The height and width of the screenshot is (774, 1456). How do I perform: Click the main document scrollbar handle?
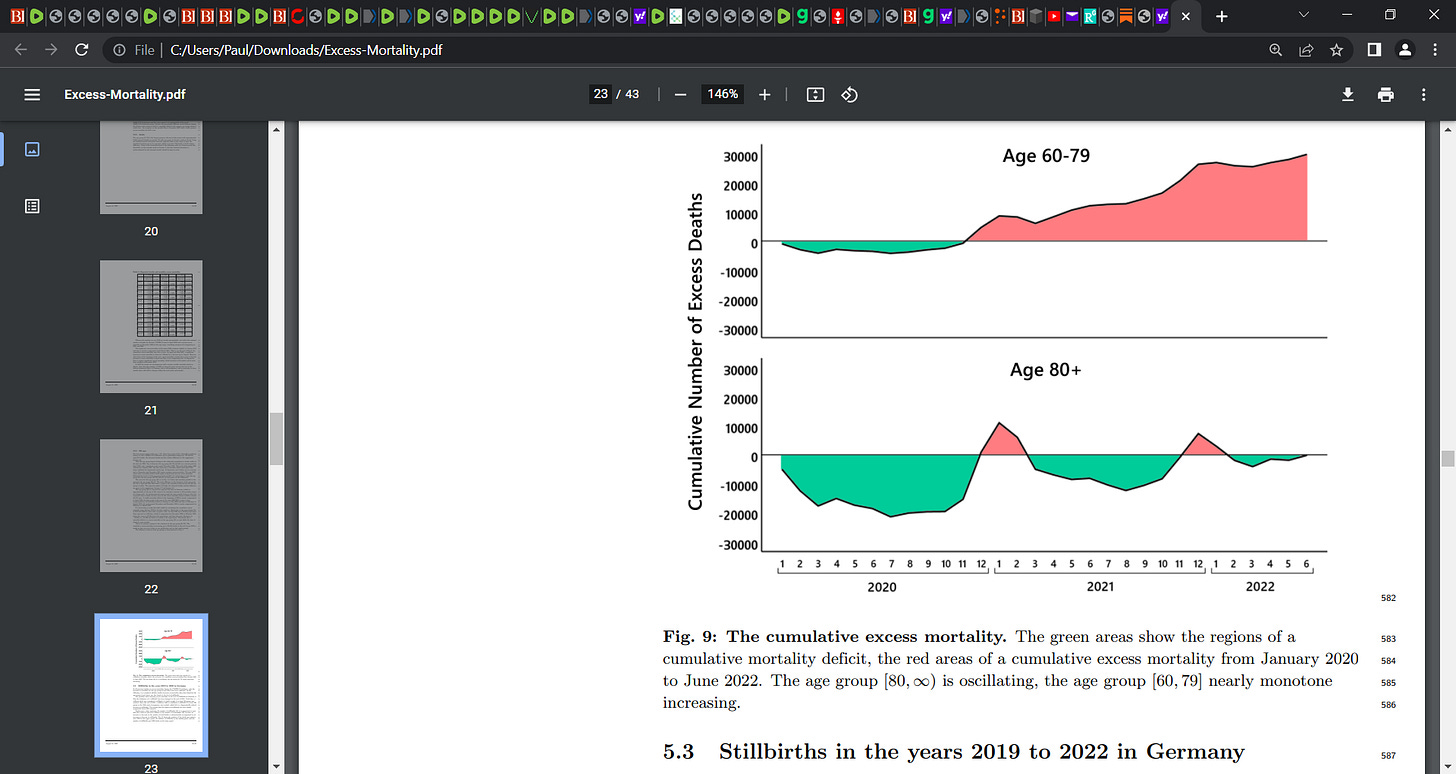(x=1447, y=459)
